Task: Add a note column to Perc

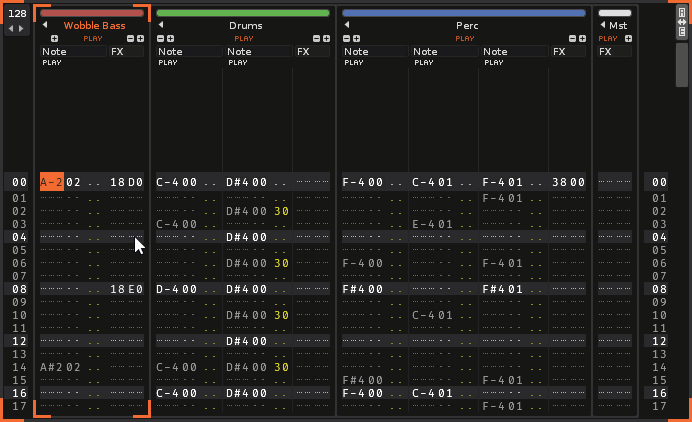Action: (357, 38)
